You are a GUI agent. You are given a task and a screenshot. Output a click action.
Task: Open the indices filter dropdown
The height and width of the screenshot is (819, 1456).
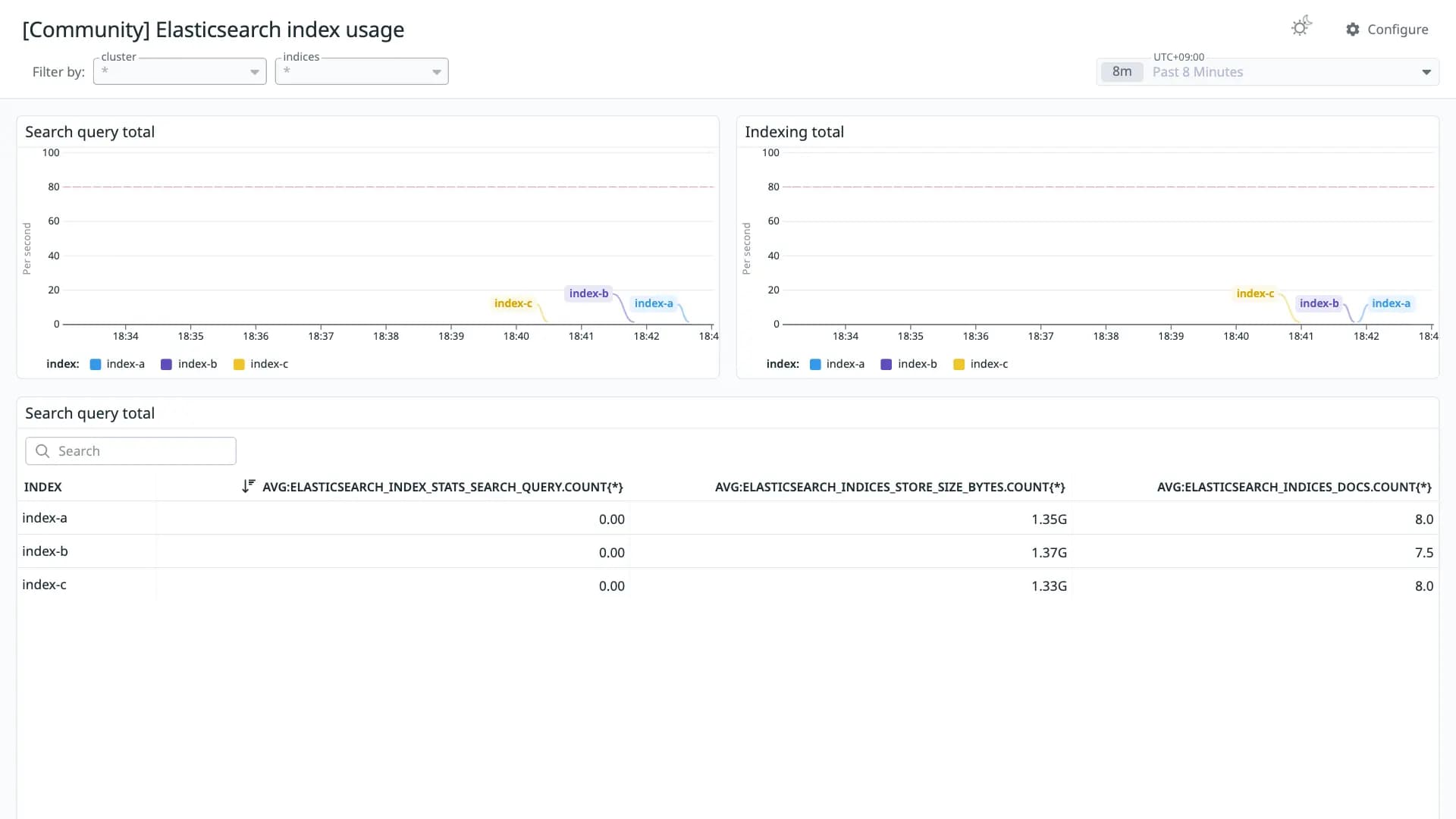(x=362, y=71)
